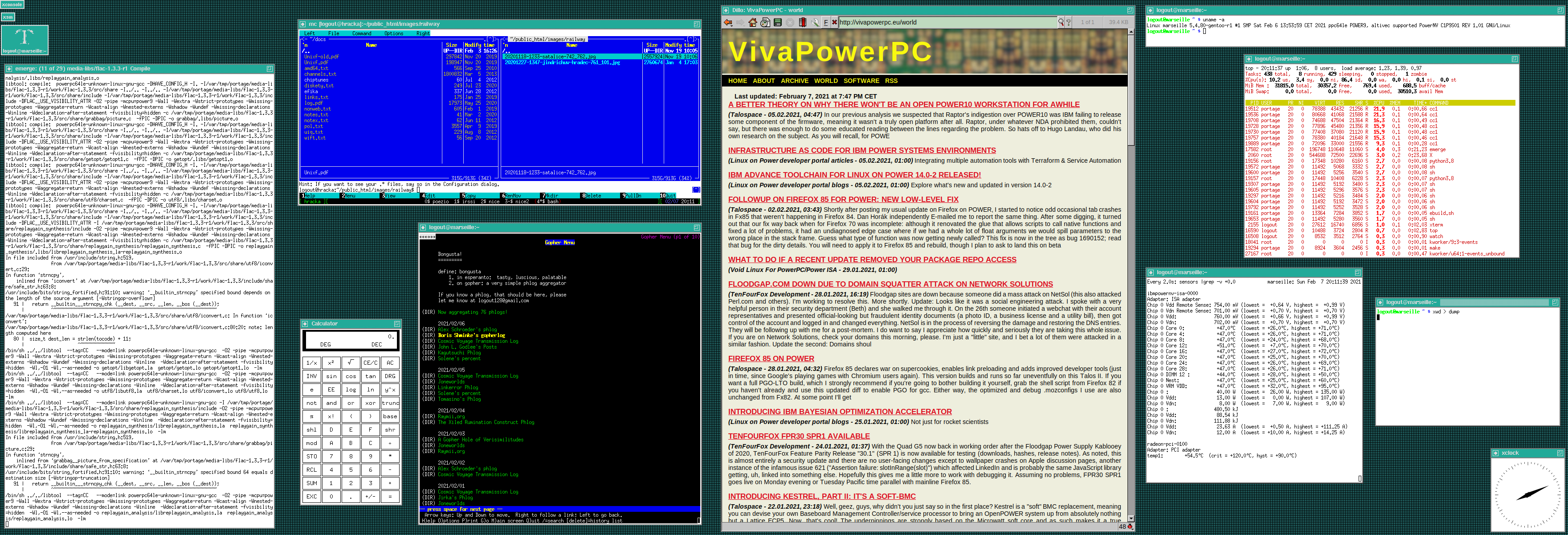
Task: Click the Dillo reload page icon
Action: tap(766, 23)
